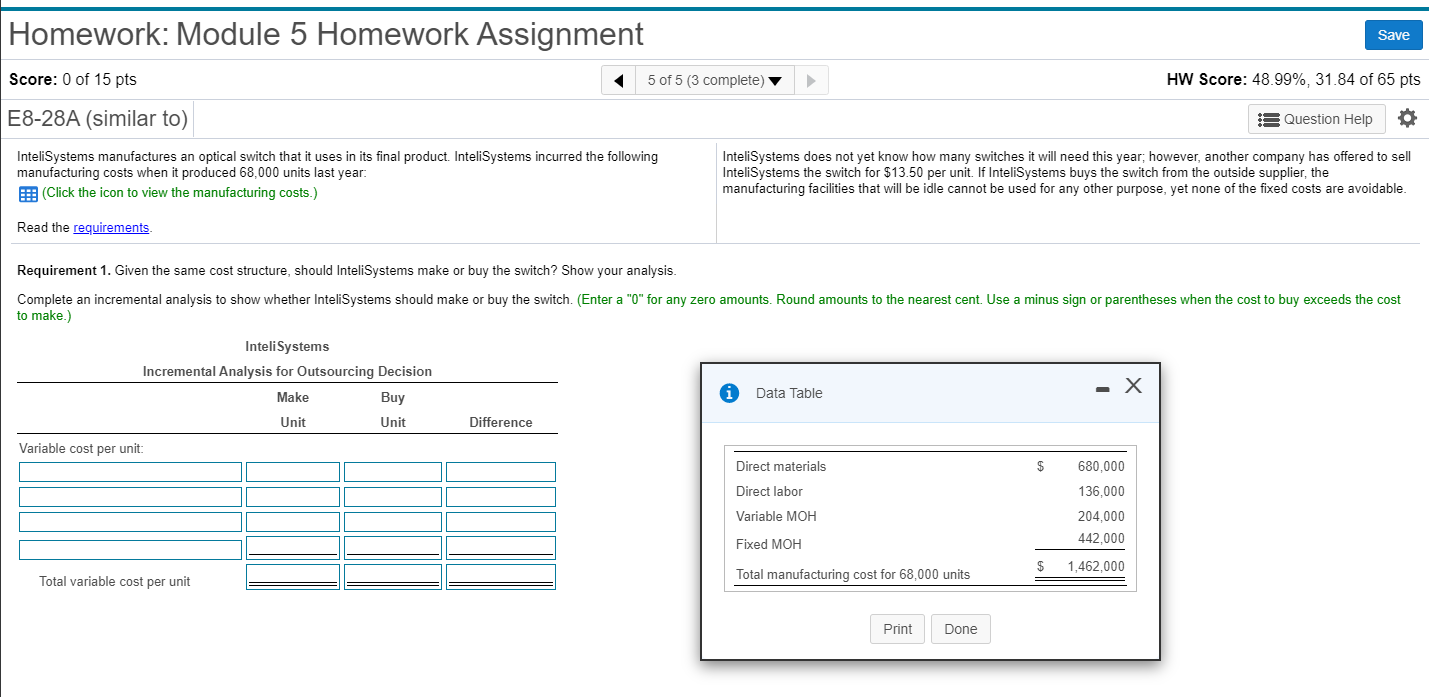Click first row Difference input

pyautogui.click(x=501, y=471)
